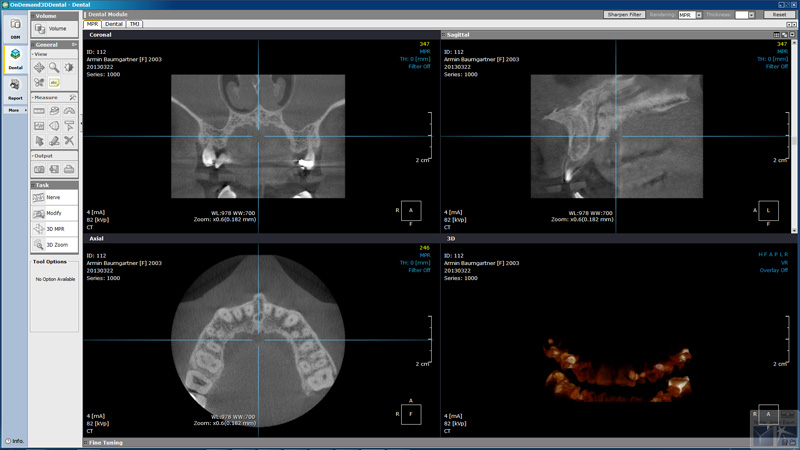Open the Rendering mode dropdown
The height and width of the screenshot is (450, 800).
point(698,15)
